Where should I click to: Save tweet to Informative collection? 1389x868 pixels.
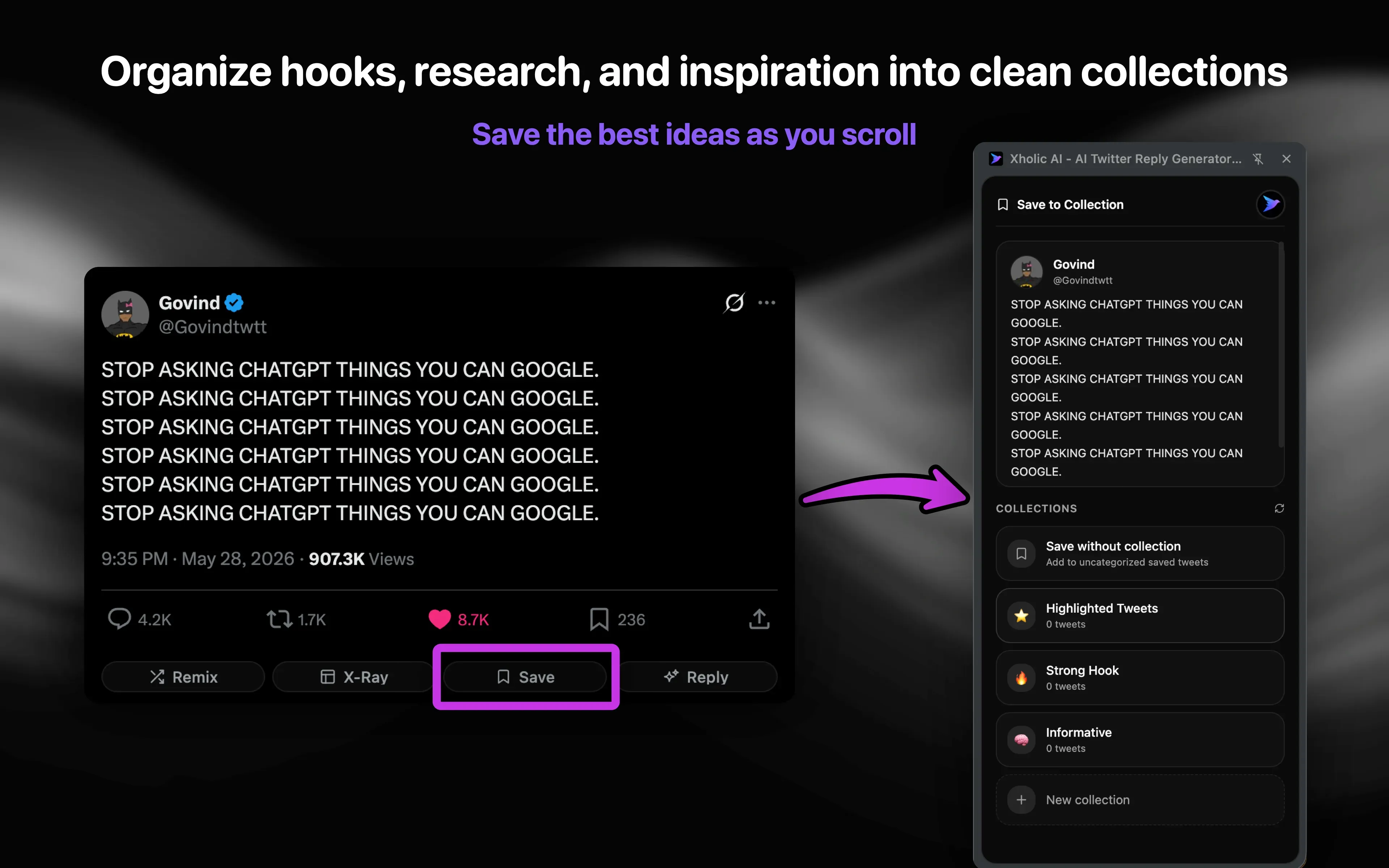tap(1140, 739)
